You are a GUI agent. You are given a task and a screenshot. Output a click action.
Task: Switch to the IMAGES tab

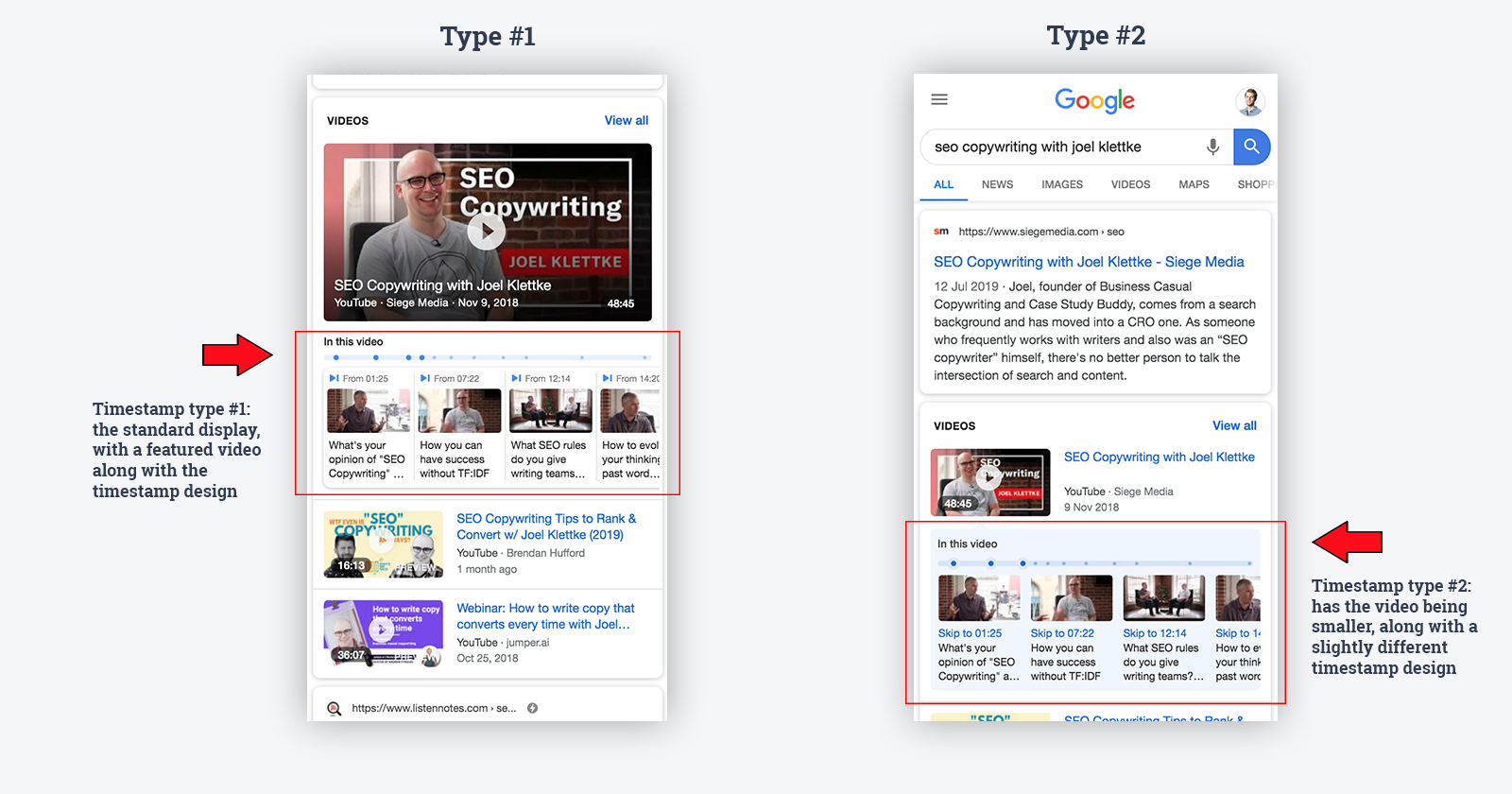(x=1062, y=184)
